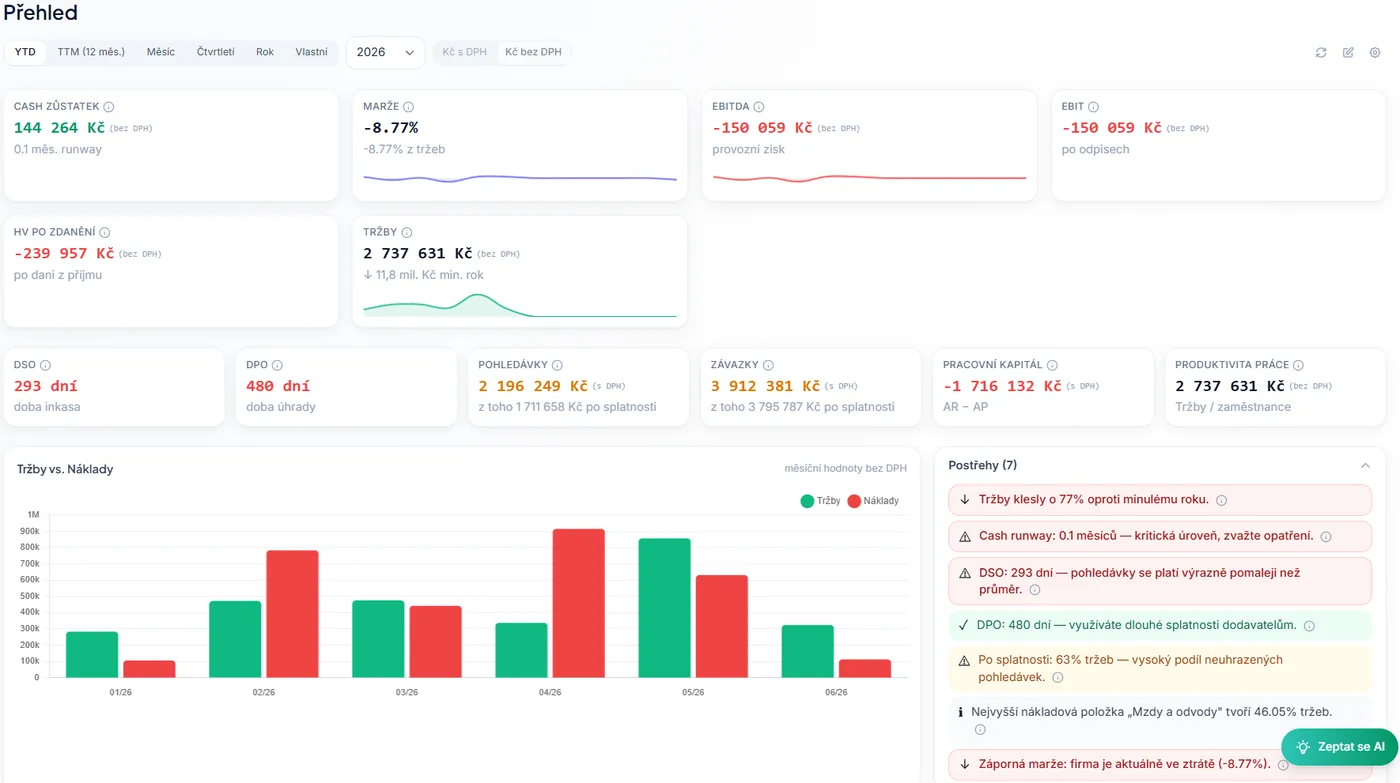The image size is (1400, 783).
Task: Switch to Měsíc period tab
Action: click(x=160, y=52)
